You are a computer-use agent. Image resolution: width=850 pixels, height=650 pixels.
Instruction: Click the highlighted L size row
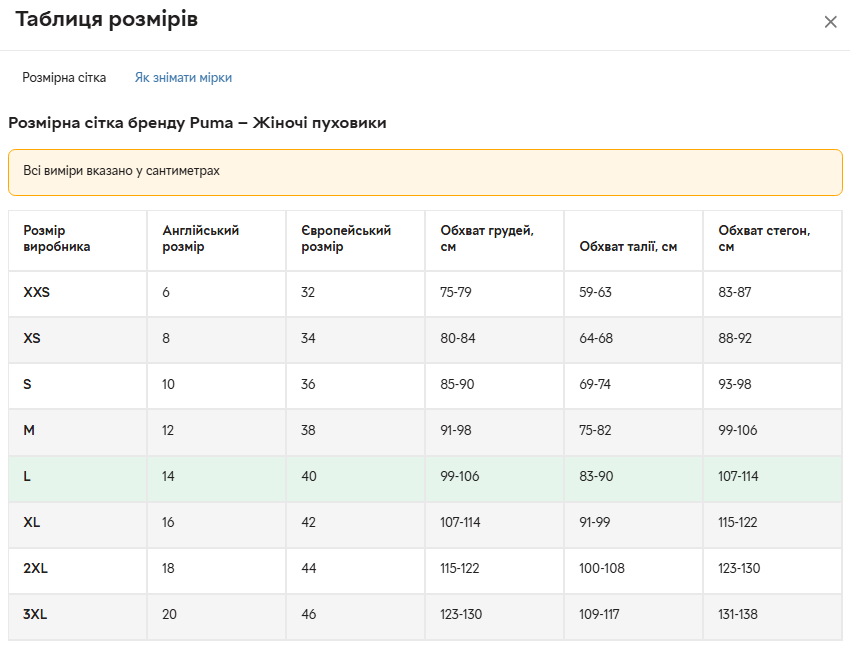click(27, 477)
